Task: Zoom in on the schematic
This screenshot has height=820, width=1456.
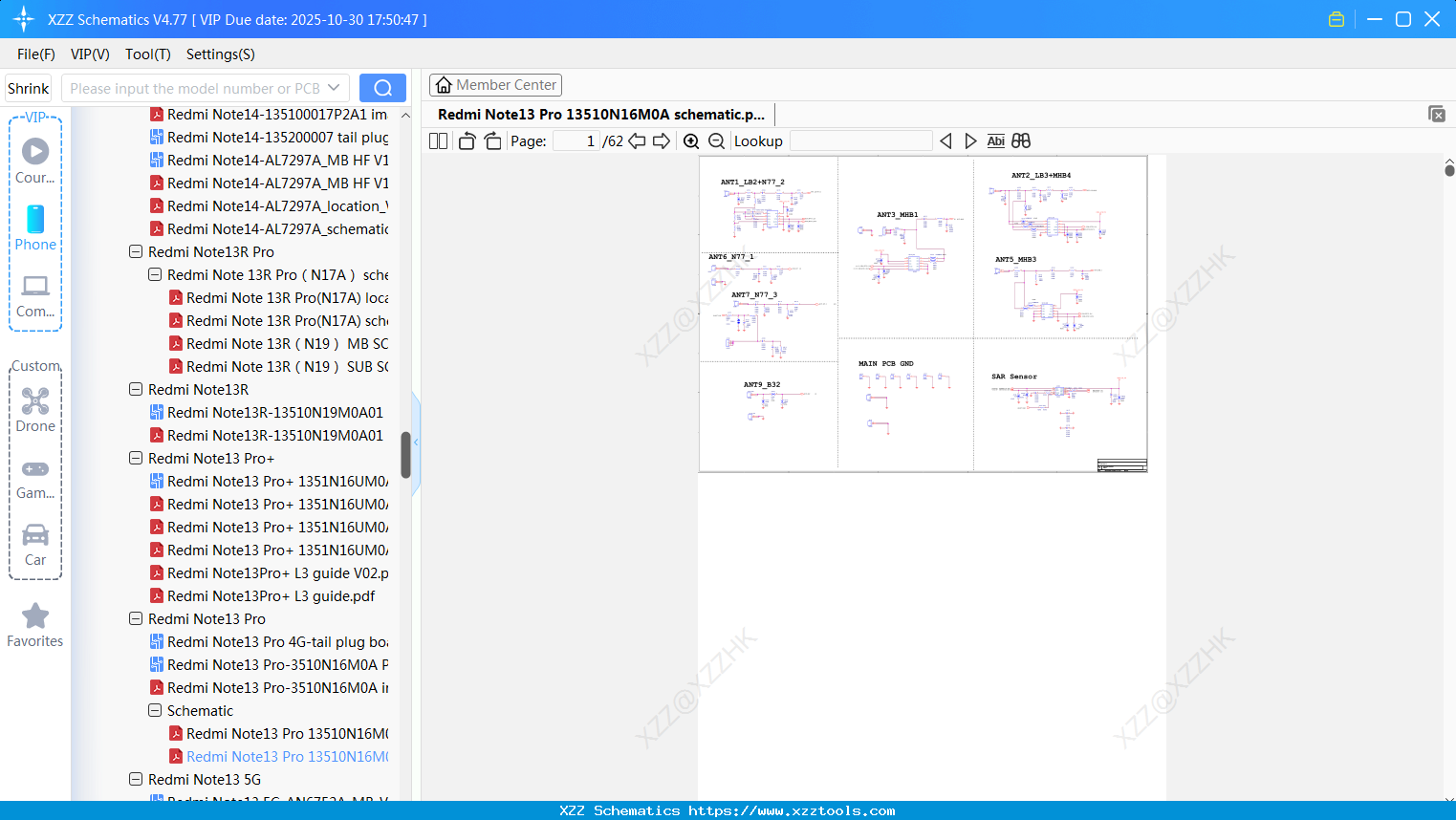Action: 691,141
